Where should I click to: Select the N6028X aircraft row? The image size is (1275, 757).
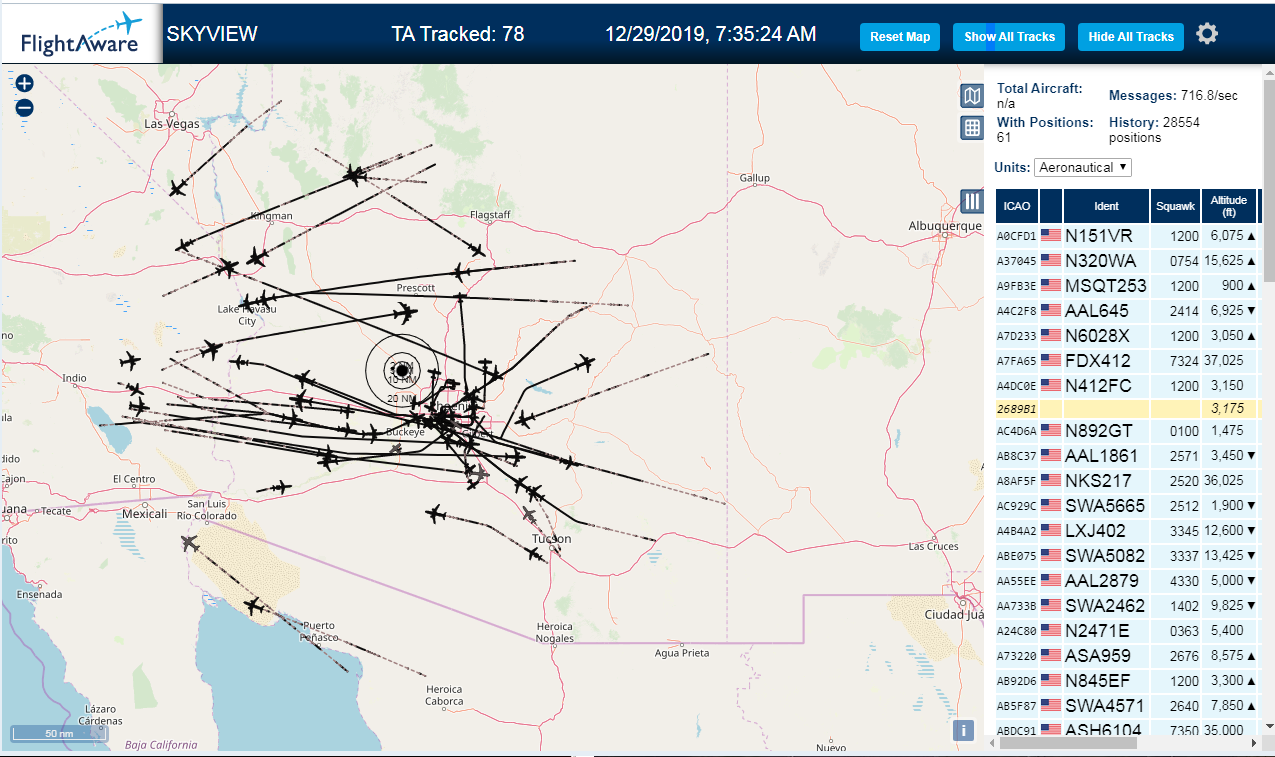pyautogui.click(x=1127, y=335)
